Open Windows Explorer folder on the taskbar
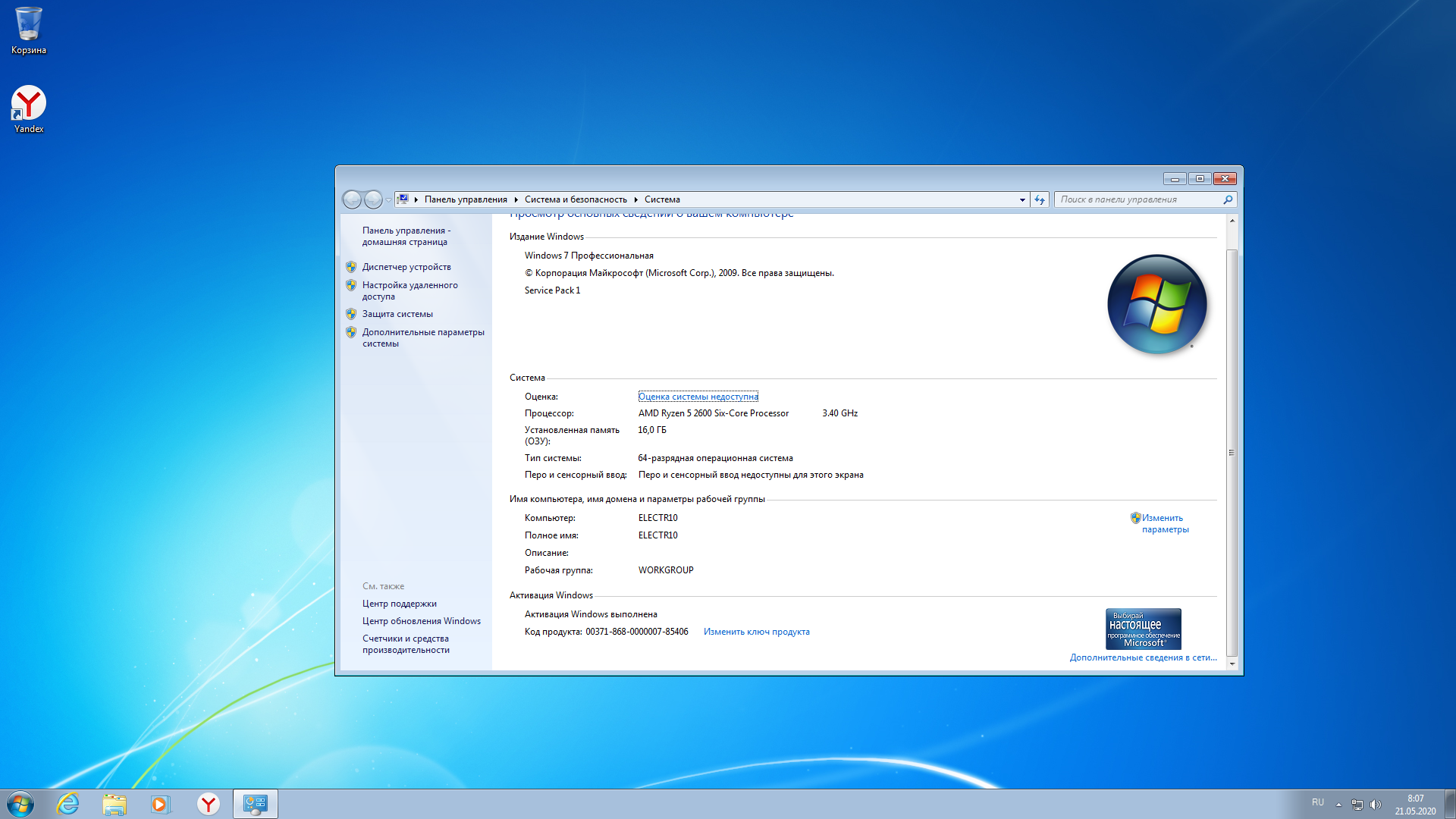This screenshot has height=819, width=1456. 115,804
